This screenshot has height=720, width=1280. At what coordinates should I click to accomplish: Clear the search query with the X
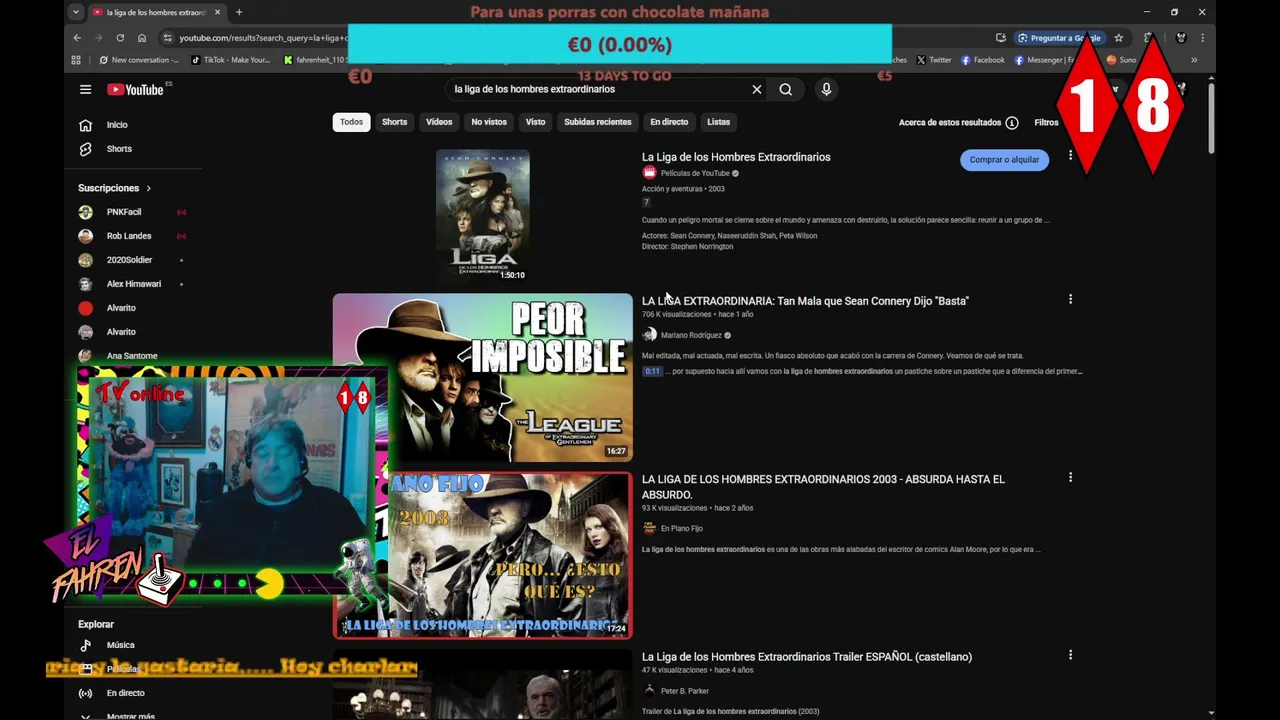(757, 89)
